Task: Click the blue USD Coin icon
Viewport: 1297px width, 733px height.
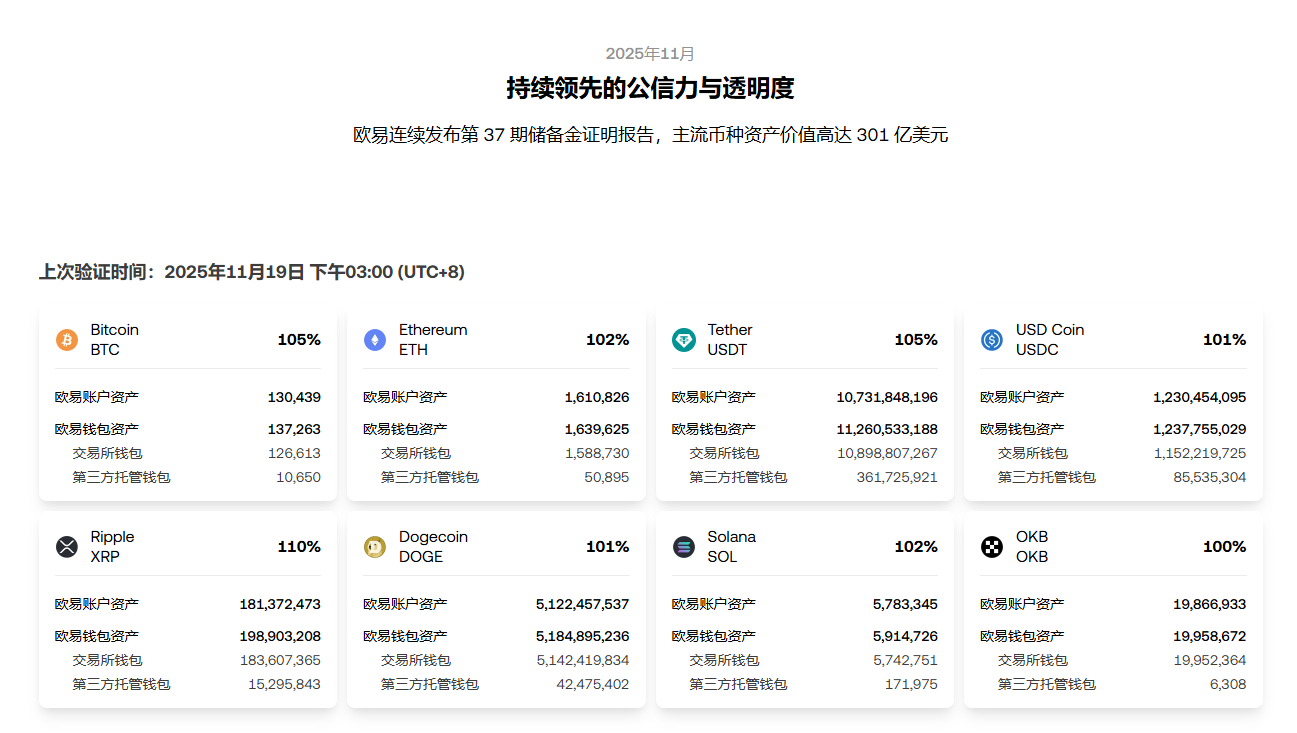Action: [x=992, y=340]
